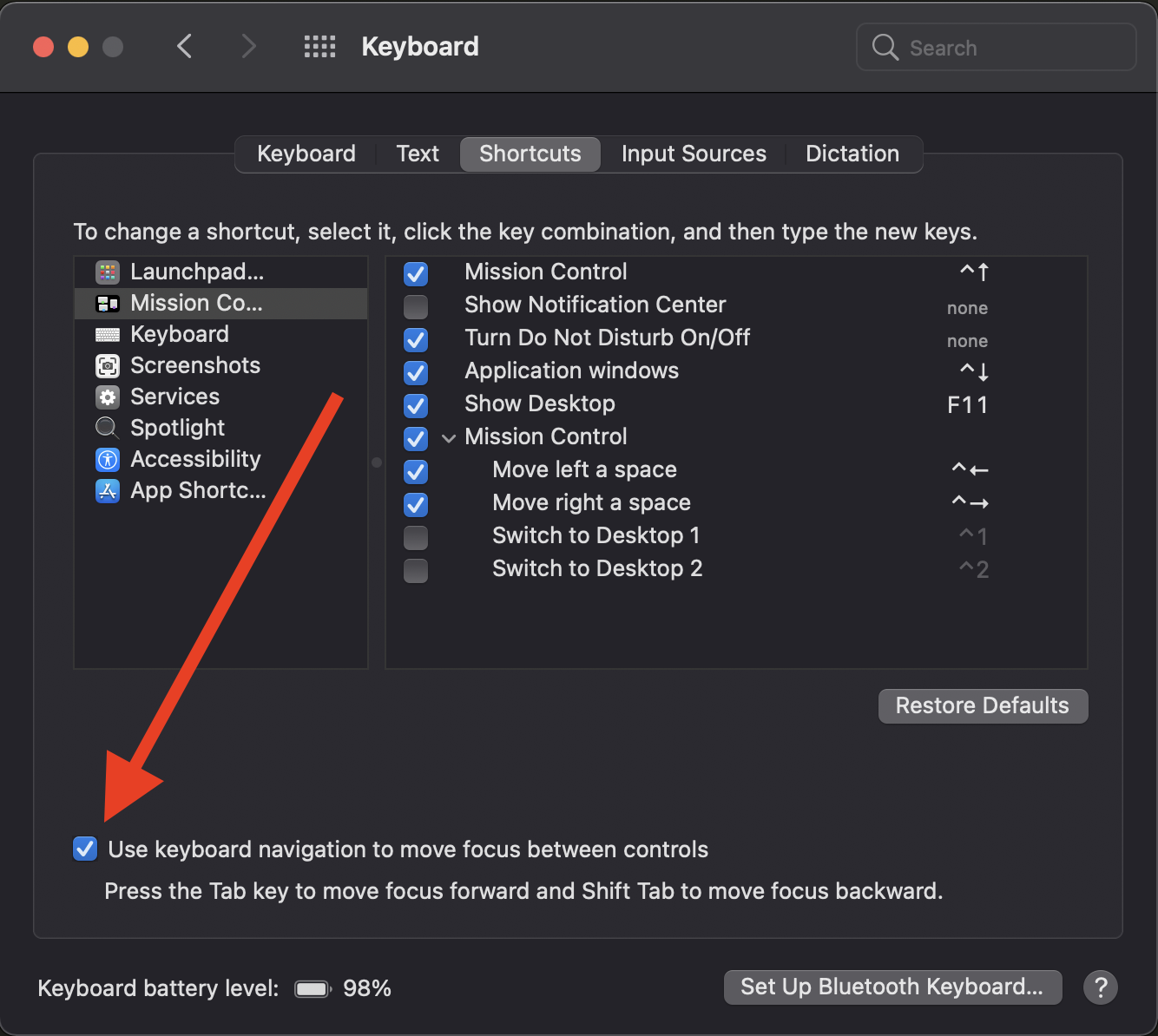1158x1036 pixels.
Task: Go back with the left arrow
Action: [x=184, y=47]
